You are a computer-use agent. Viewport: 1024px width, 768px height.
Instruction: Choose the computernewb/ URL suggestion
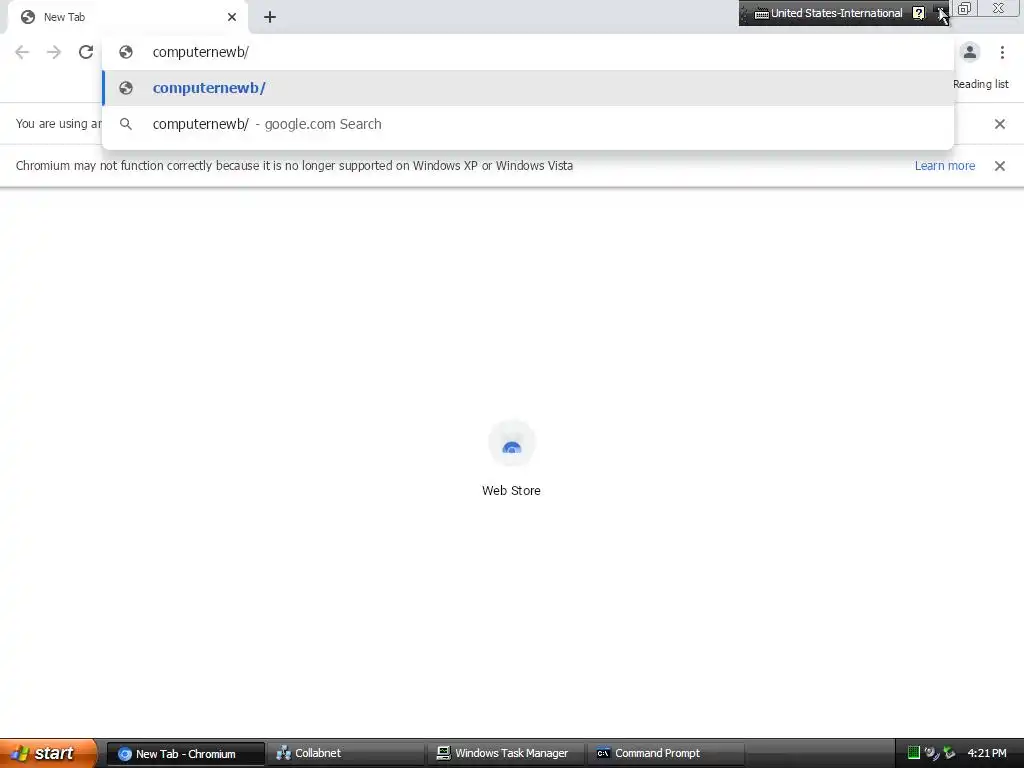click(528, 88)
